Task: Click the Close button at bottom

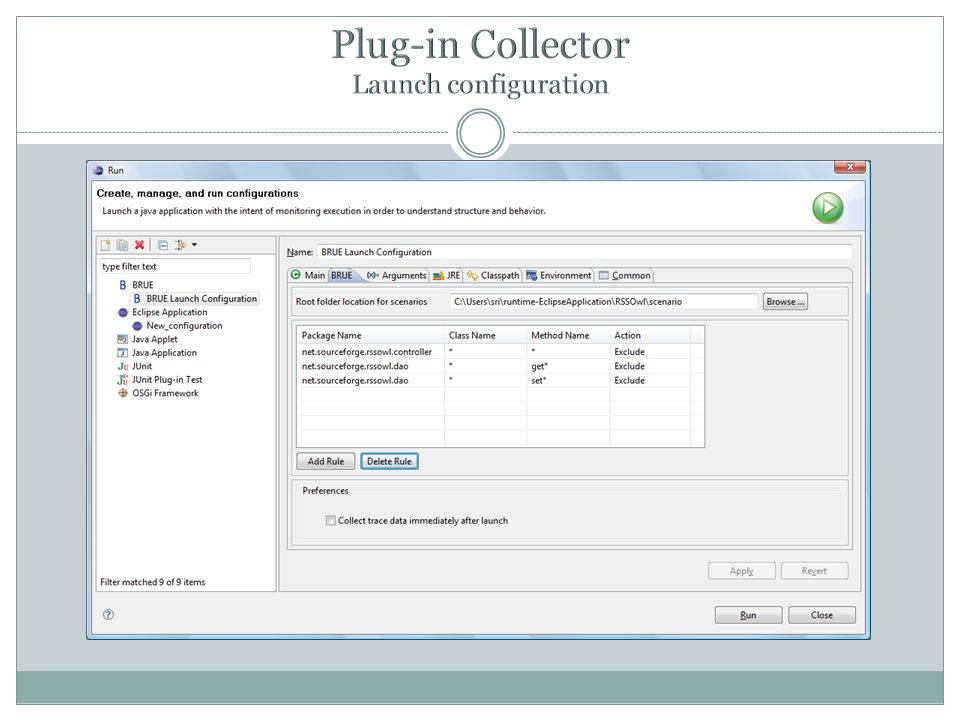Action: (x=822, y=615)
